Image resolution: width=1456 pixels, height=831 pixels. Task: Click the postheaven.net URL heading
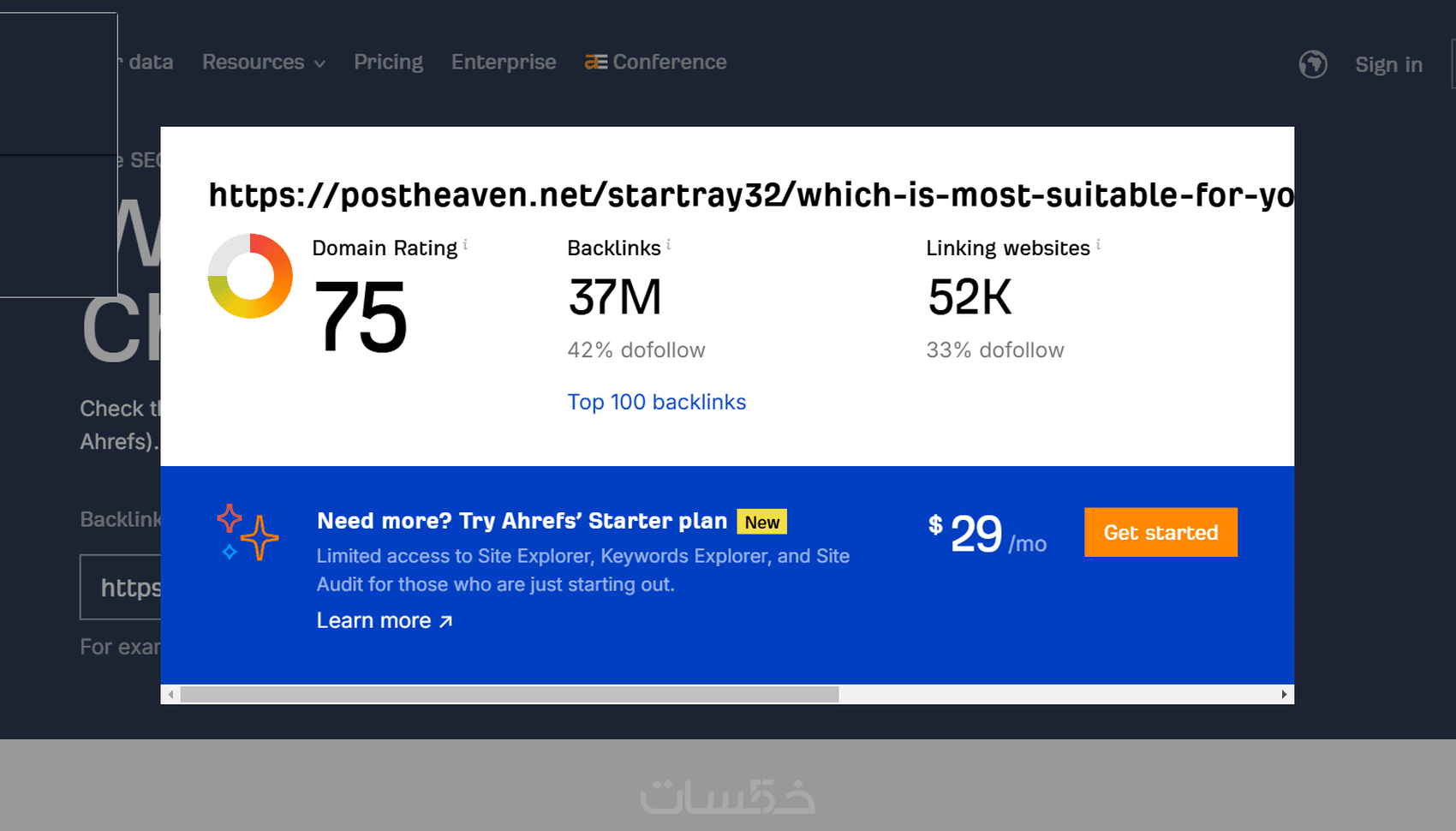751,195
